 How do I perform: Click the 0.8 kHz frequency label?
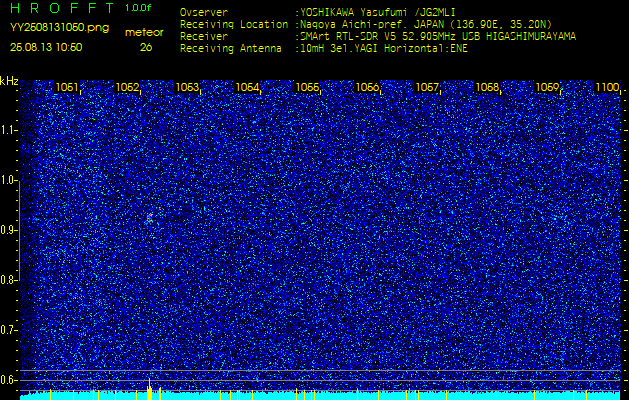(7, 280)
